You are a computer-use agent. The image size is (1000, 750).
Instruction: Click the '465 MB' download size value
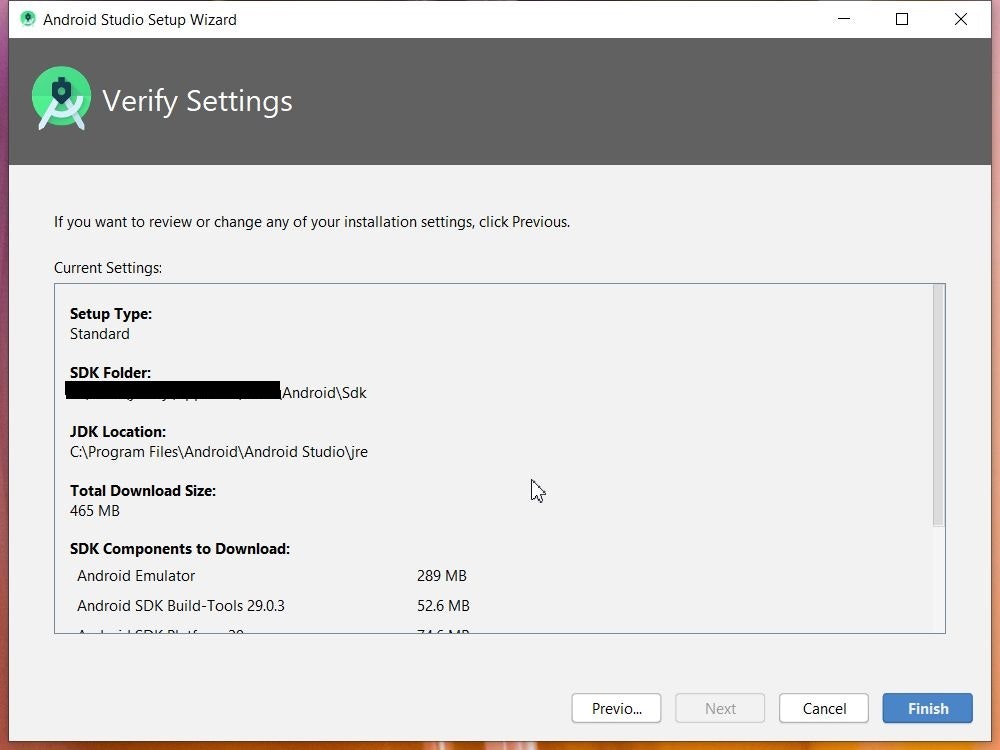[94, 510]
